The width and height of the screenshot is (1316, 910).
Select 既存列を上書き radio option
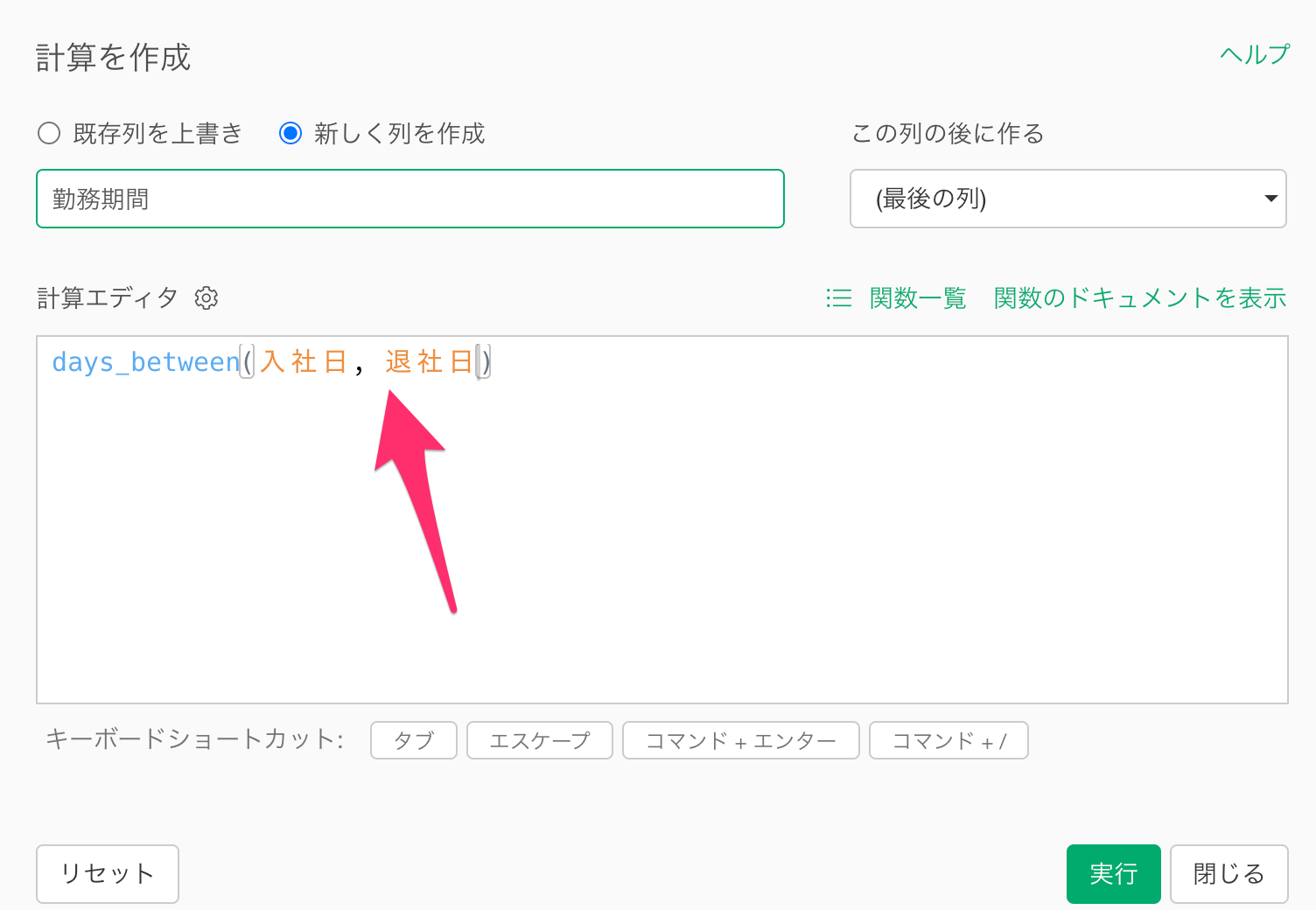[x=49, y=133]
